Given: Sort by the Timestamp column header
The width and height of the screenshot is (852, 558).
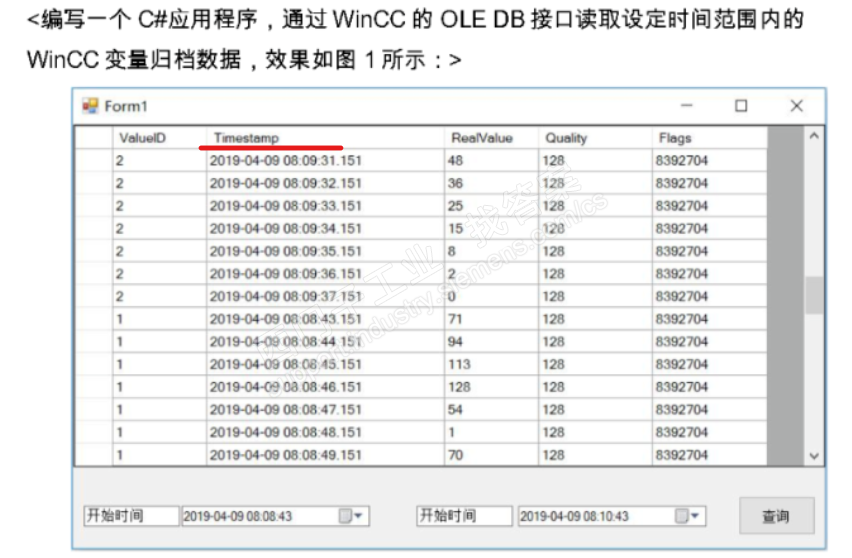Looking at the screenshot, I should [x=325, y=138].
